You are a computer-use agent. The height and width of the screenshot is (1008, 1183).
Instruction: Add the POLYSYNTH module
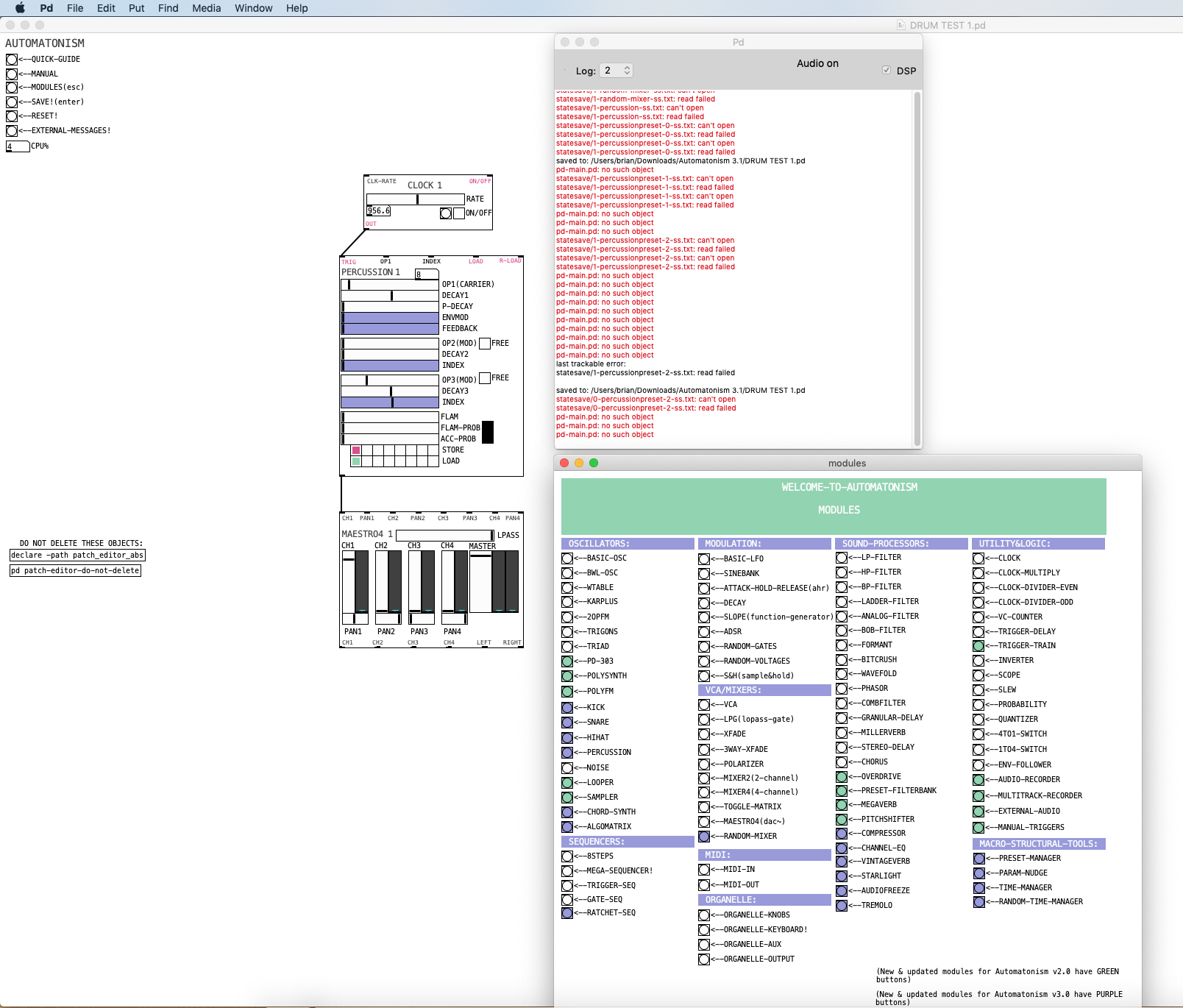pyautogui.click(x=567, y=676)
